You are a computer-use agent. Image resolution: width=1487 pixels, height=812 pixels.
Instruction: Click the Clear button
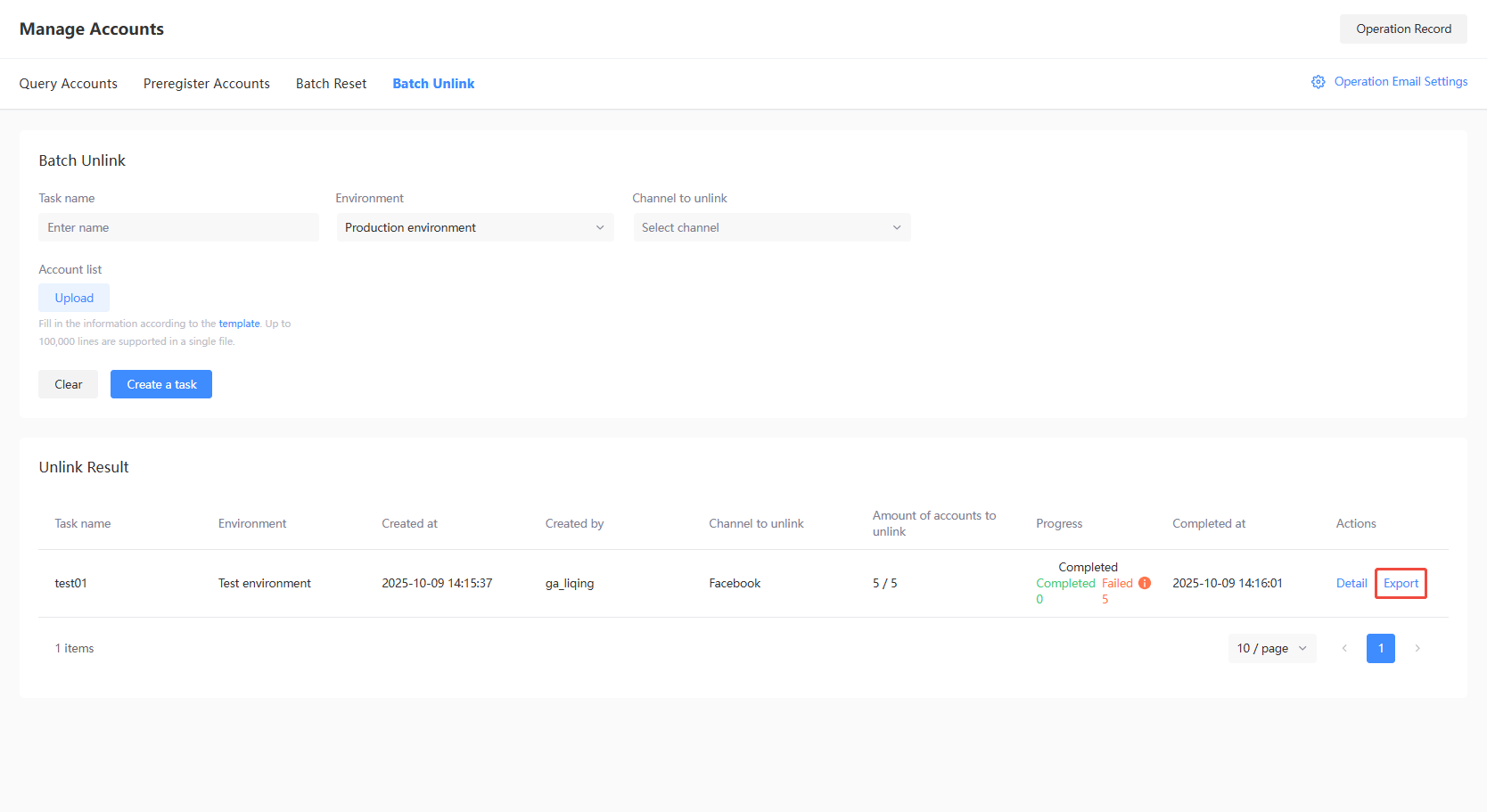pyautogui.click(x=68, y=384)
